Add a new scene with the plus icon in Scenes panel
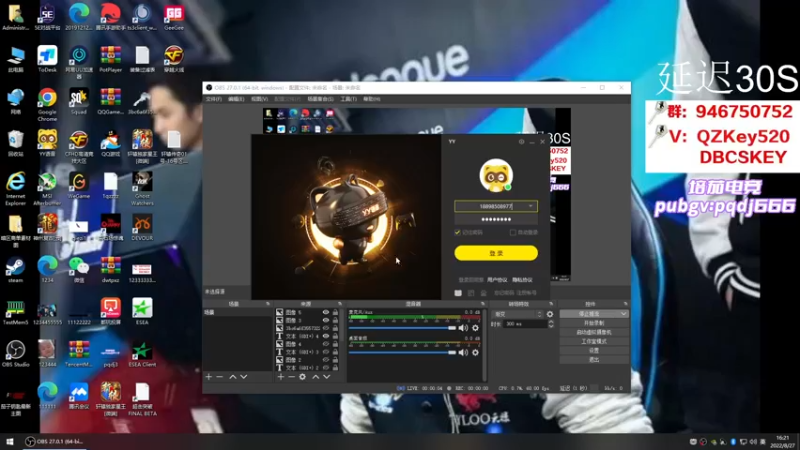Image resolution: width=800 pixels, height=450 pixels. click(x=209, y=377)
